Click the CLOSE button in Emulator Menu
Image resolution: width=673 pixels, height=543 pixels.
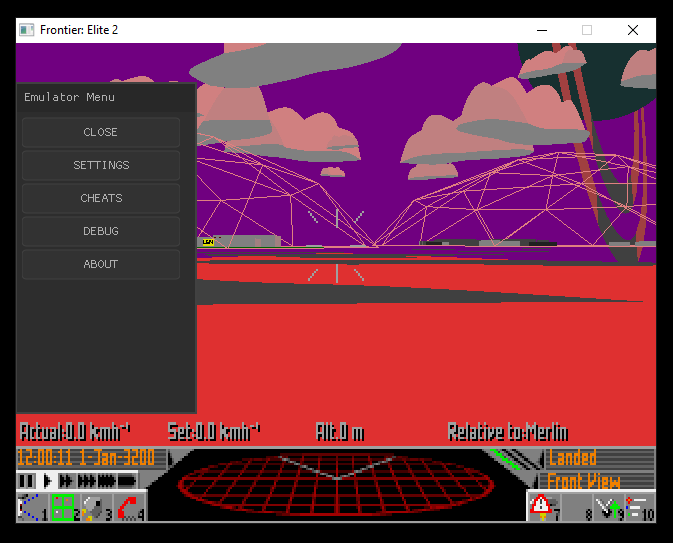click(101, 132)
